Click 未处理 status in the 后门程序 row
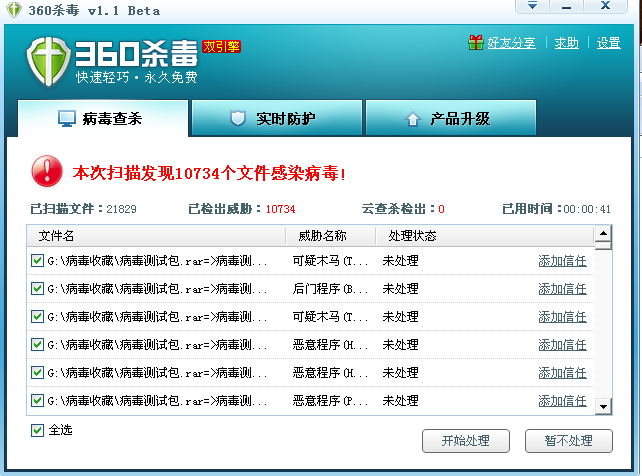This screenshot has width=642, height=476. click(x=400, y=289)
